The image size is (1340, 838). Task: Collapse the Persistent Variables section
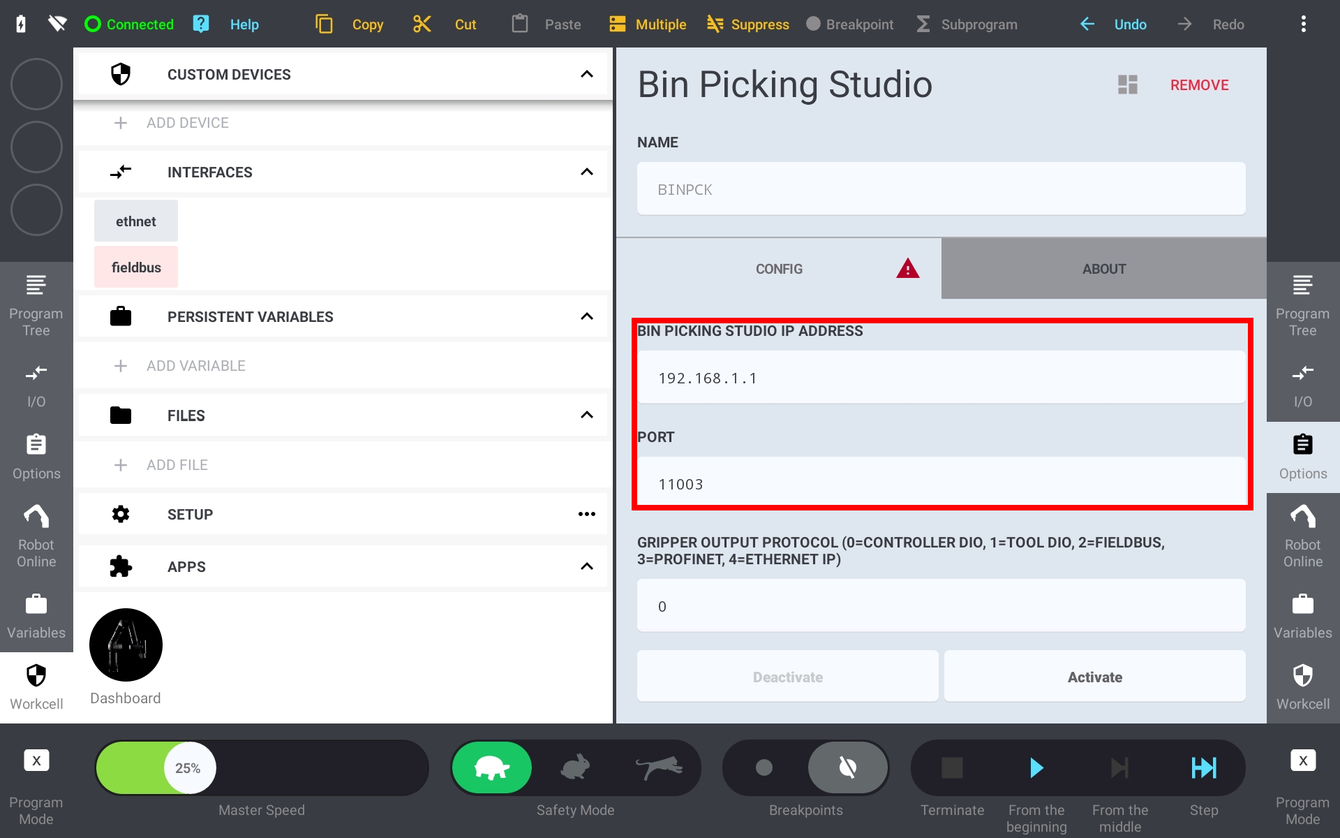pos(587,316)
